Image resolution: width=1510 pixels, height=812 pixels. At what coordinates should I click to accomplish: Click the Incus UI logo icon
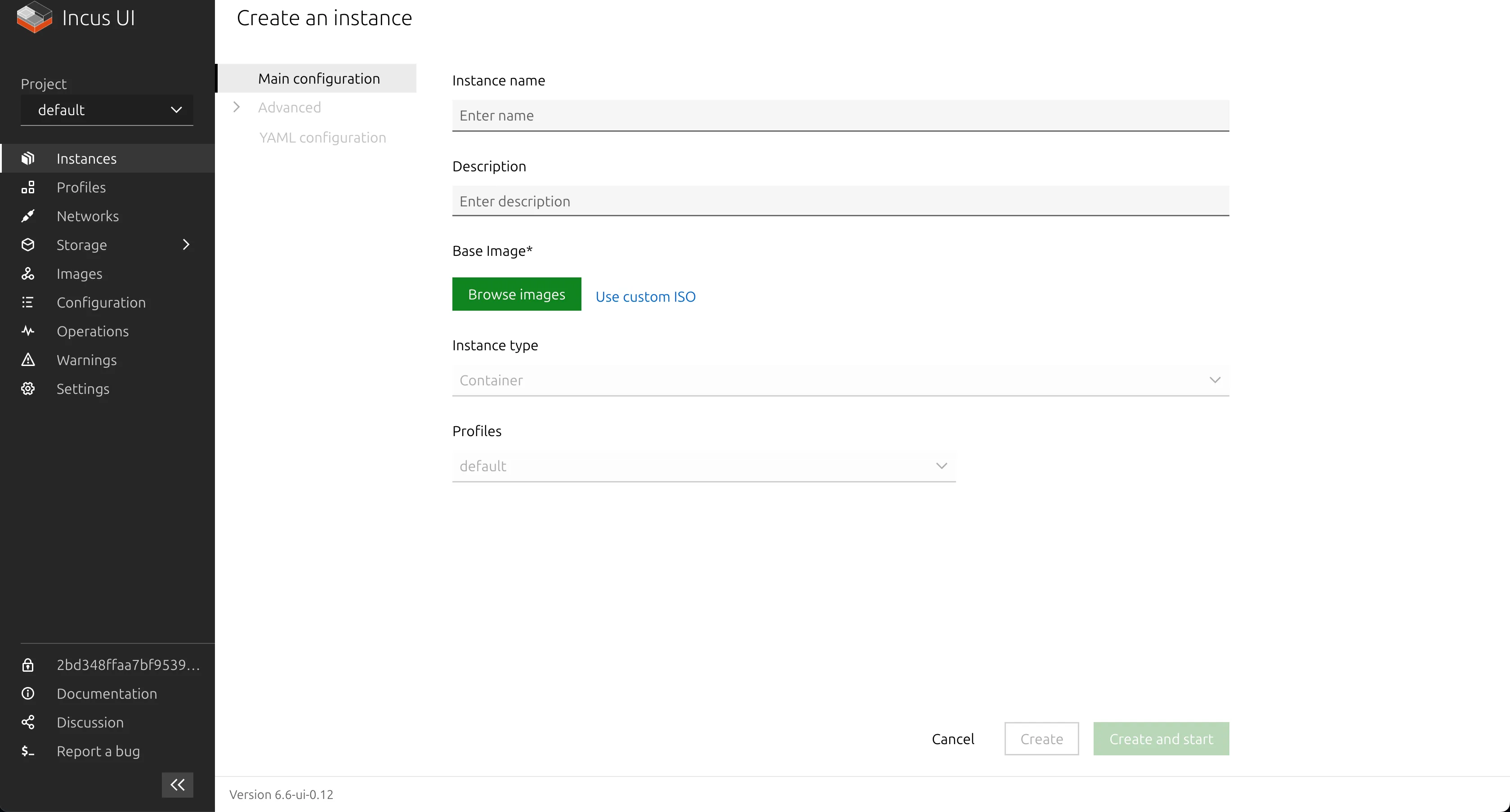[33, 19]
